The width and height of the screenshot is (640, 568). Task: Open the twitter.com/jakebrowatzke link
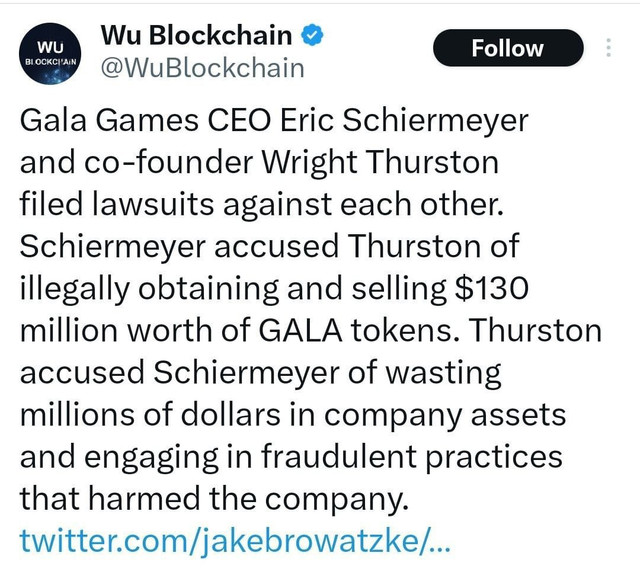(x=235, y=541)
